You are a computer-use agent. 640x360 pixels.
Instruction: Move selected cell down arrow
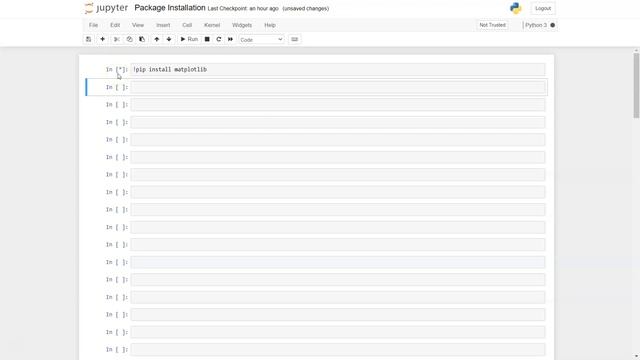[x=169, y=39]
